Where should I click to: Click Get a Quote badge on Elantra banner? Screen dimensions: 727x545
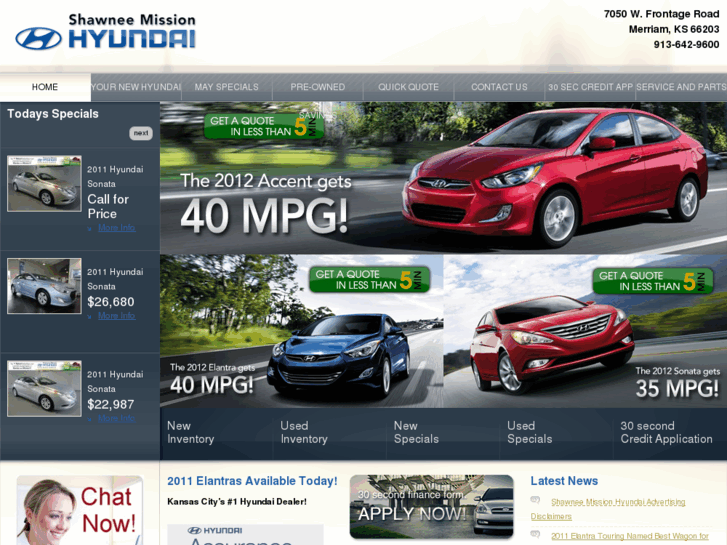point(370,279)
